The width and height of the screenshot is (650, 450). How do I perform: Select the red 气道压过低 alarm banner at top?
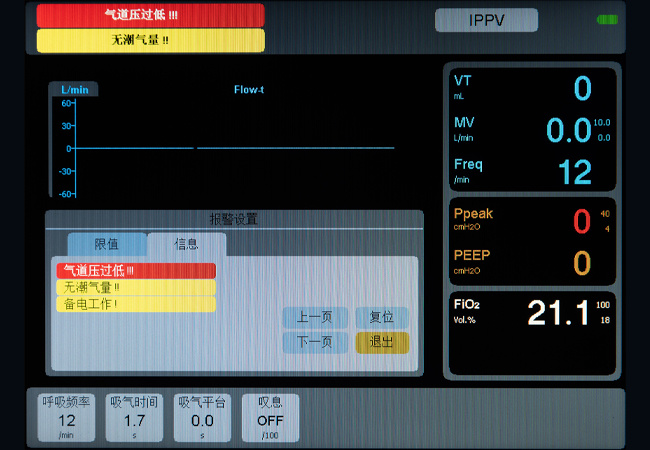tap(151, 15)
